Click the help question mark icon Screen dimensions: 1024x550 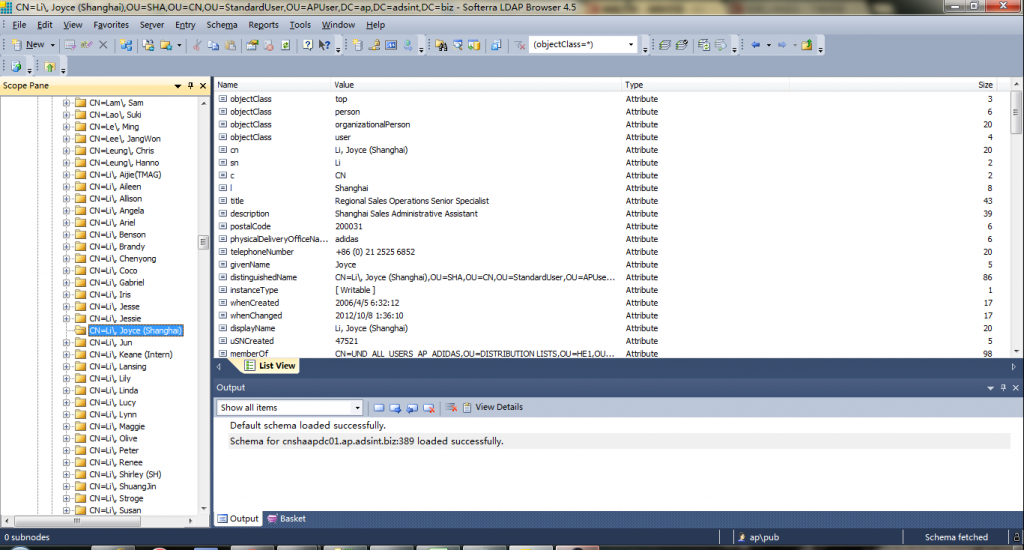click(308, 45)
